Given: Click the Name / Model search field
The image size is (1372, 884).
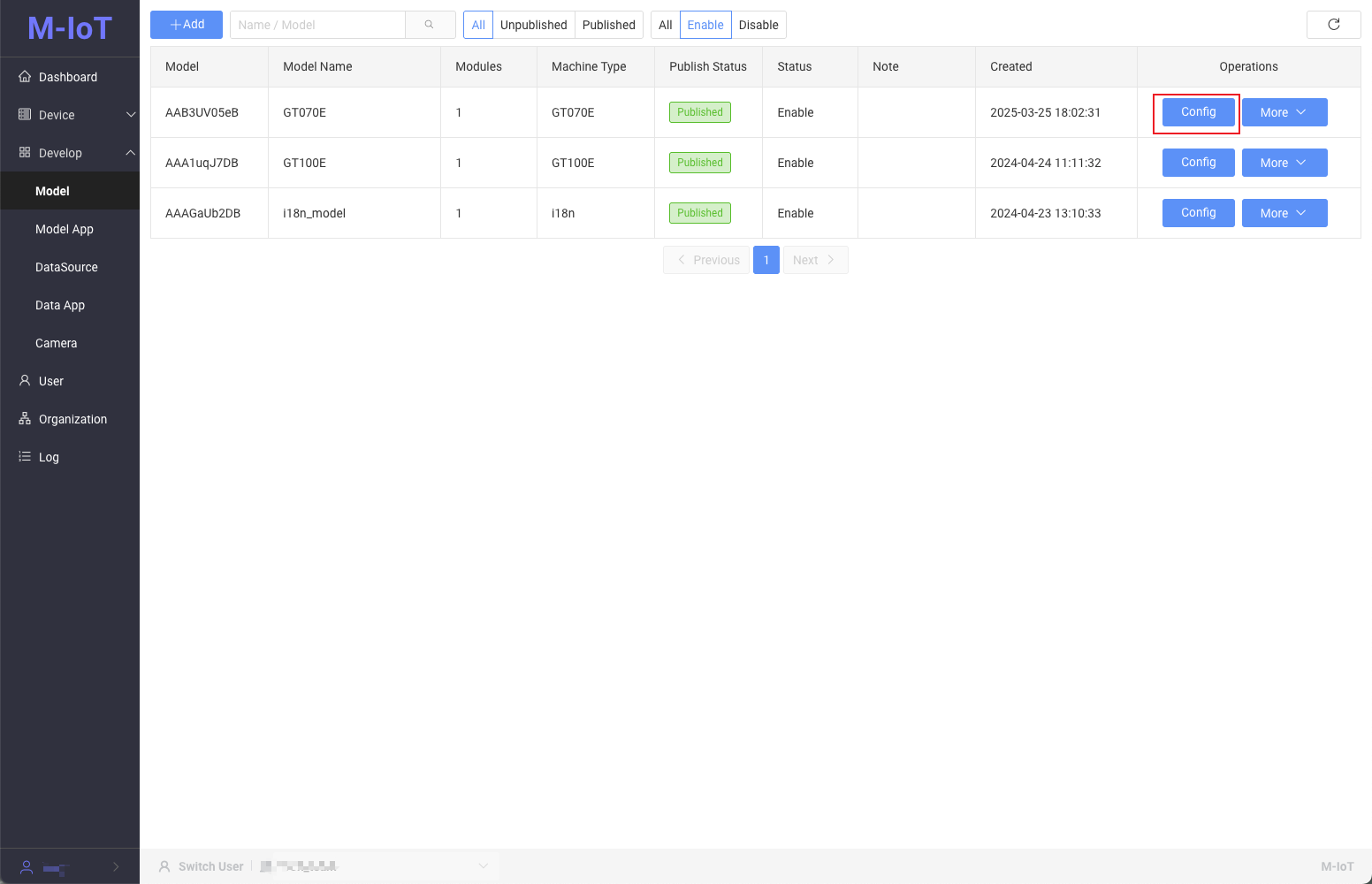Looking at the screenshot, I should coord(317,25).
